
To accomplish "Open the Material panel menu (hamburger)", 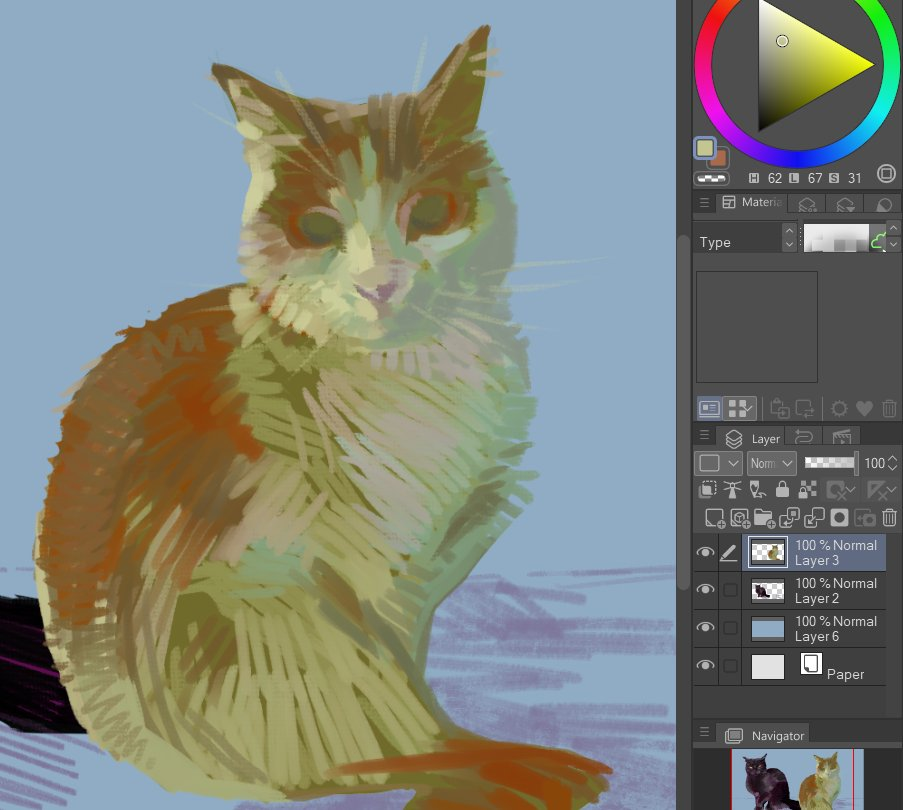I will pyautogui.click(x=704, y=203).
